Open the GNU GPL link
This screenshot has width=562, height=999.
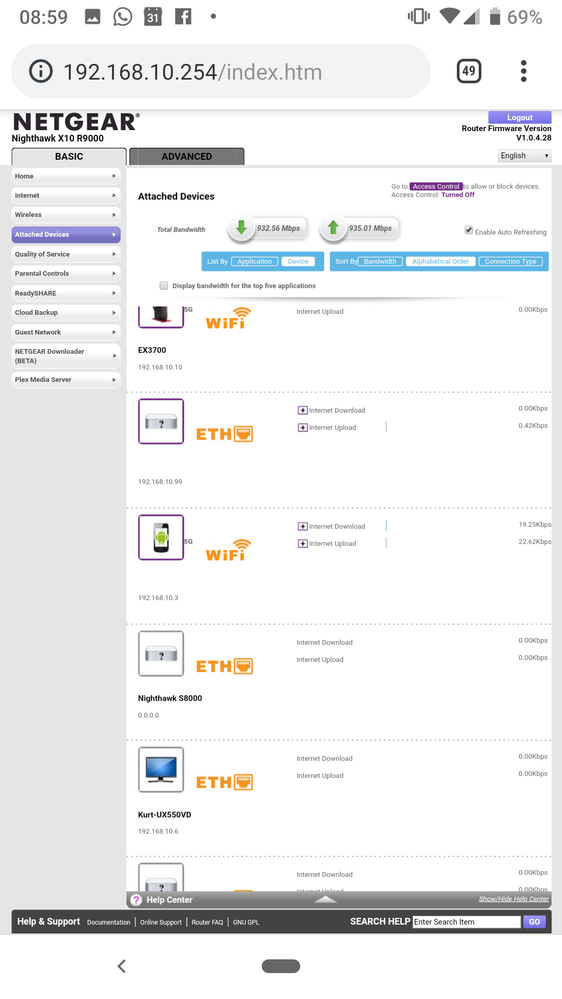tap(246, 922)
